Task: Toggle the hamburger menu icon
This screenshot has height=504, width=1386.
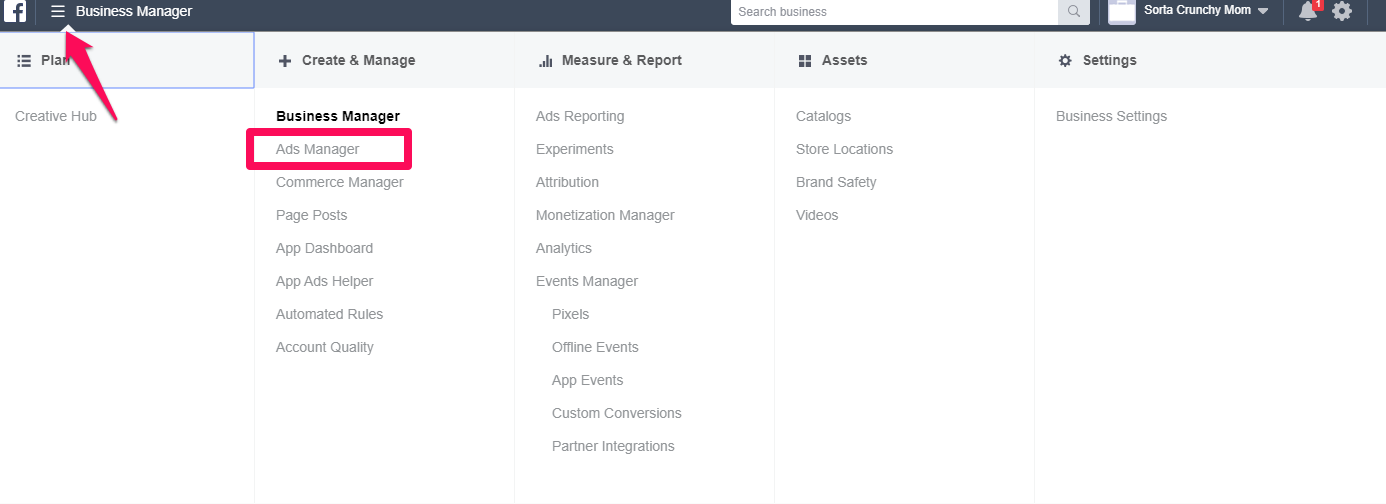Action: (x=58, y=11)
